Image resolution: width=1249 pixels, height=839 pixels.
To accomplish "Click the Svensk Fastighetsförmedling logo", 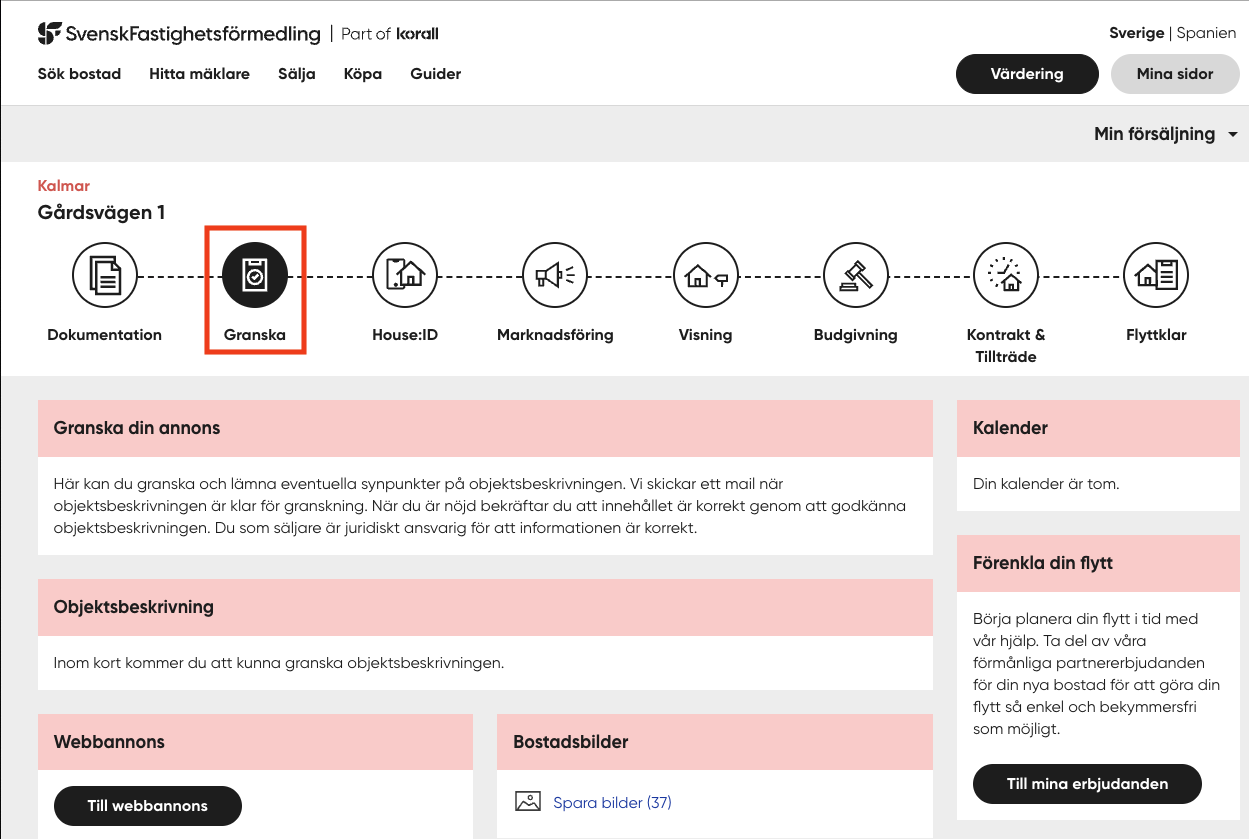I will 180,34.
